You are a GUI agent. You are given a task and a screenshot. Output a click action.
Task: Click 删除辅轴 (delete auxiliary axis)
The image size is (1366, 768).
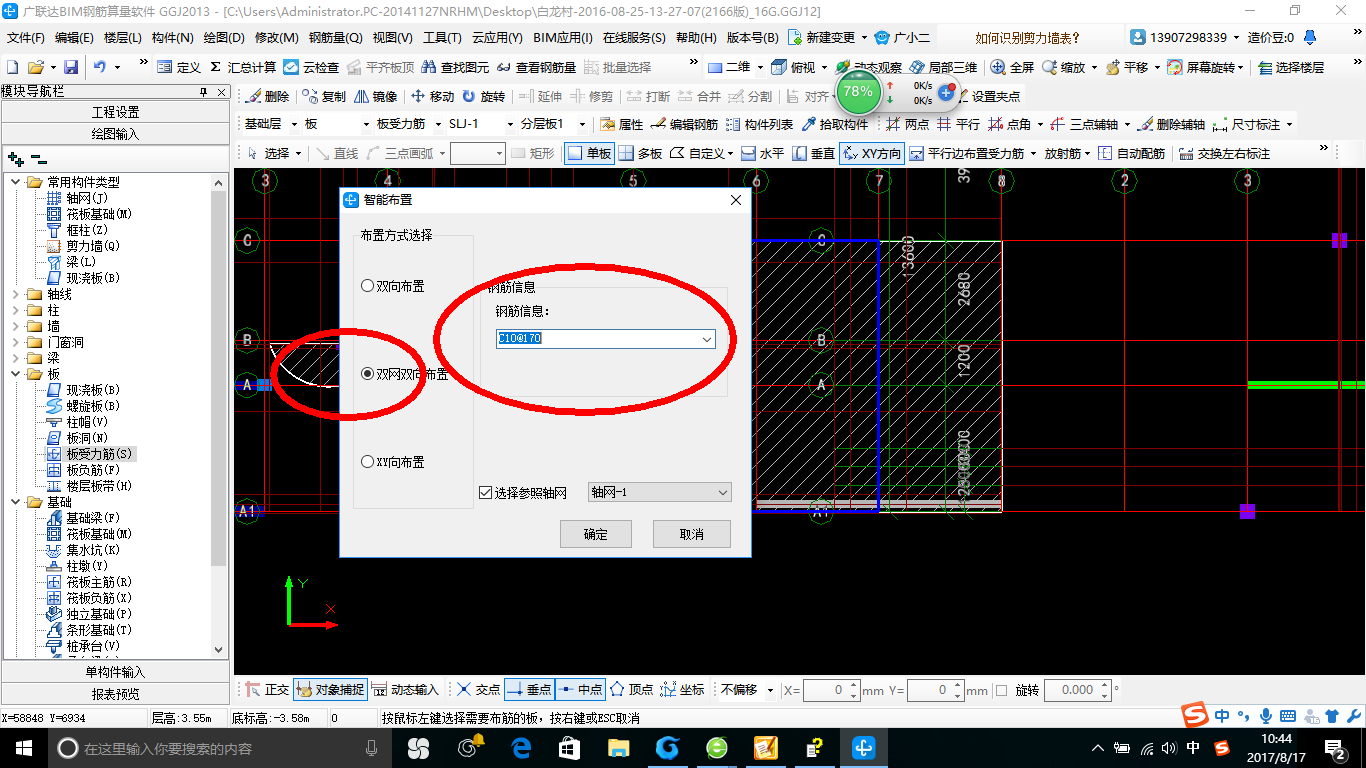tap(1171, 125)
